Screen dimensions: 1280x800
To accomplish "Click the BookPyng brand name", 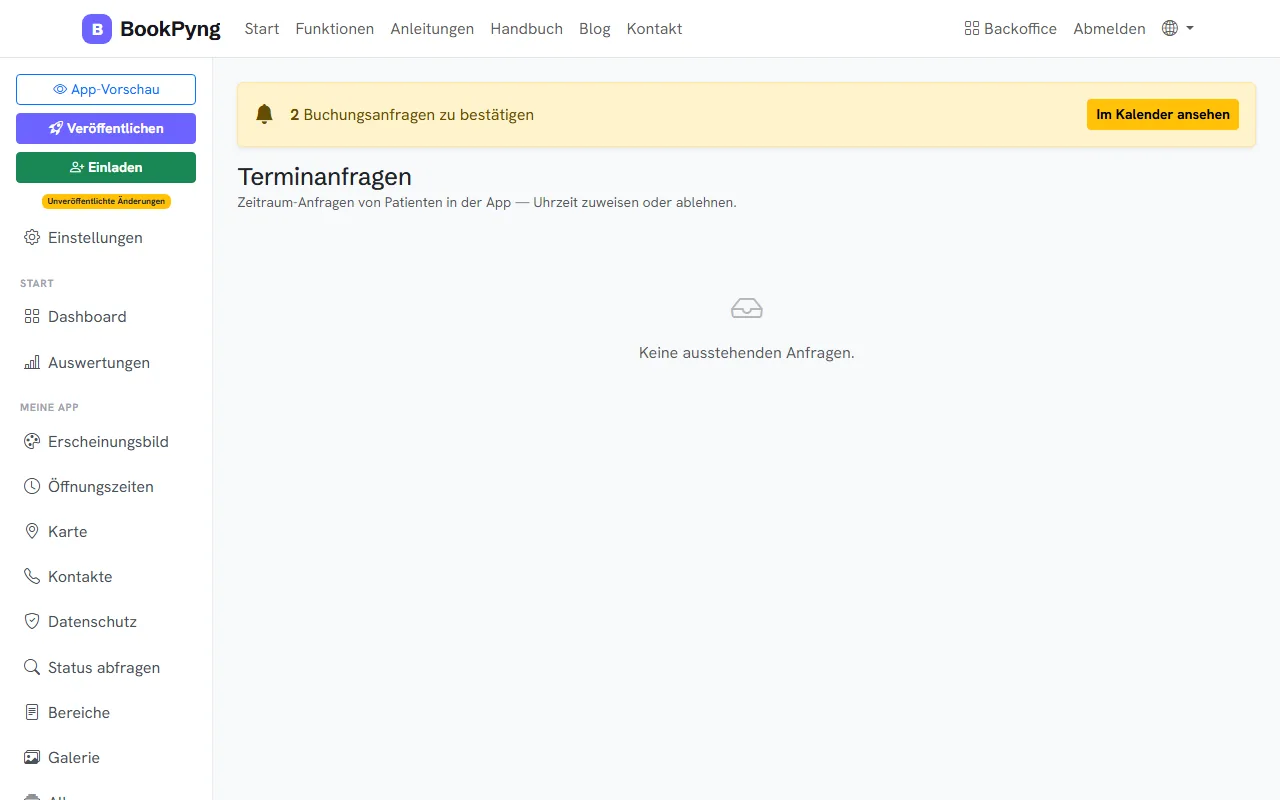I will (170, 29).
